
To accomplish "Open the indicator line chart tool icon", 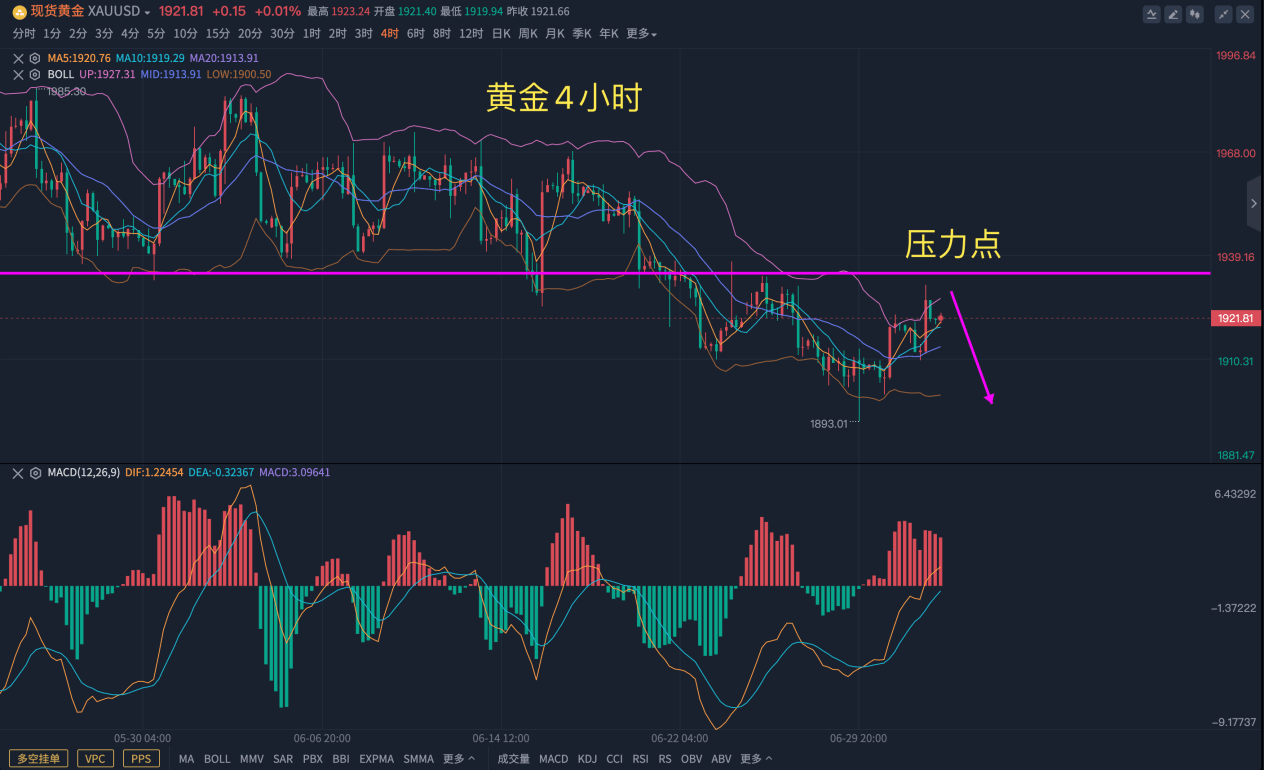I will (1152, 14).
